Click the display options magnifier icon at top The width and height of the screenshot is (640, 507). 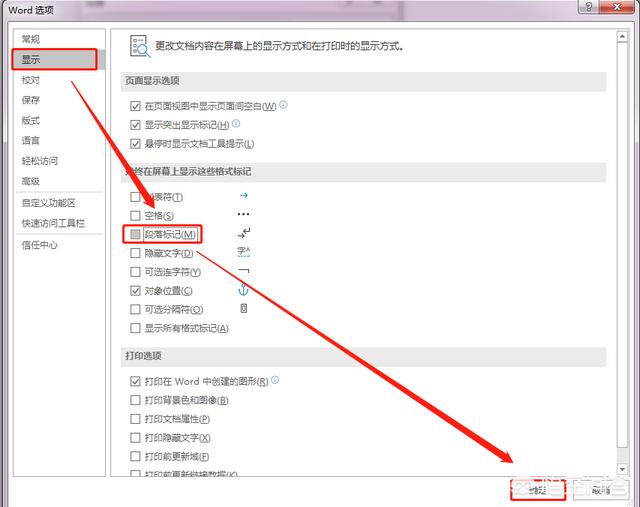[140, 46]
